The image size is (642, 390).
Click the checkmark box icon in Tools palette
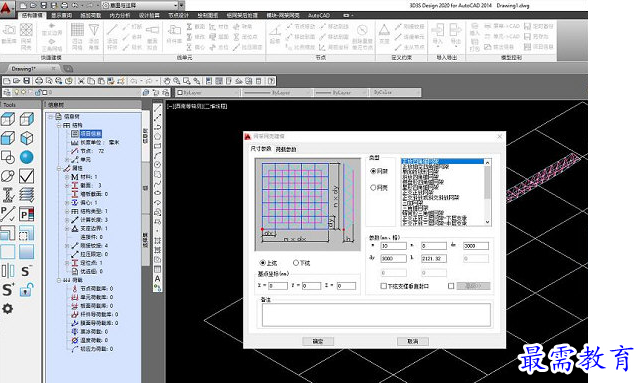point(27,176)
